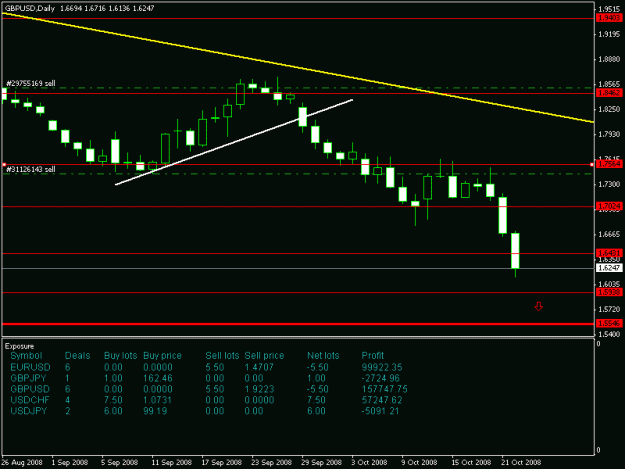Screen dimensions: 625x469
Task: Click the USDJPY buy price 99.19
Action: [x=155, y=411]
